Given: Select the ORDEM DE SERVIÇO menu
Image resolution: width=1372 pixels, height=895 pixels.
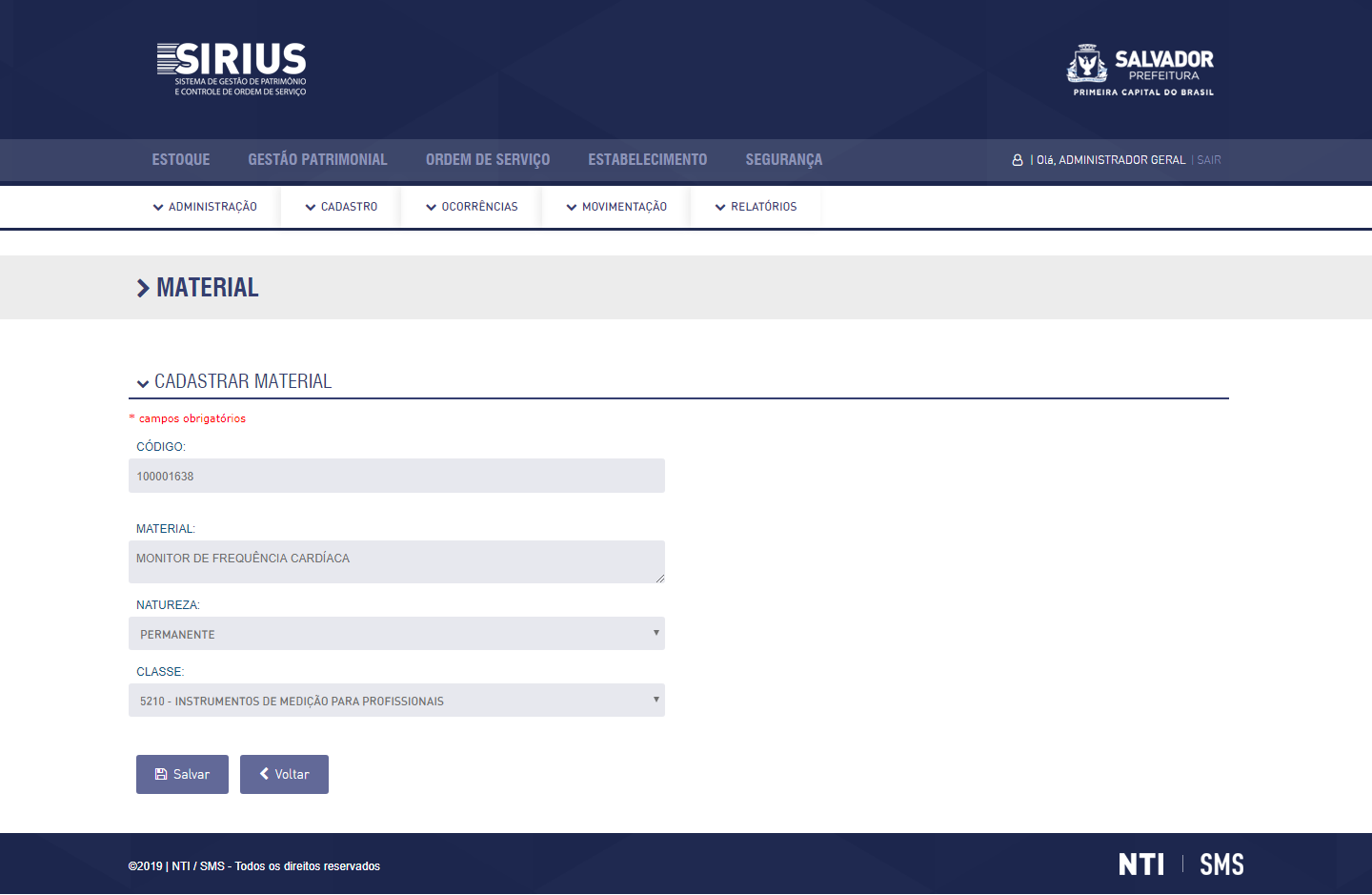Looking at the screenshot, I should click(x=488, y=160).
